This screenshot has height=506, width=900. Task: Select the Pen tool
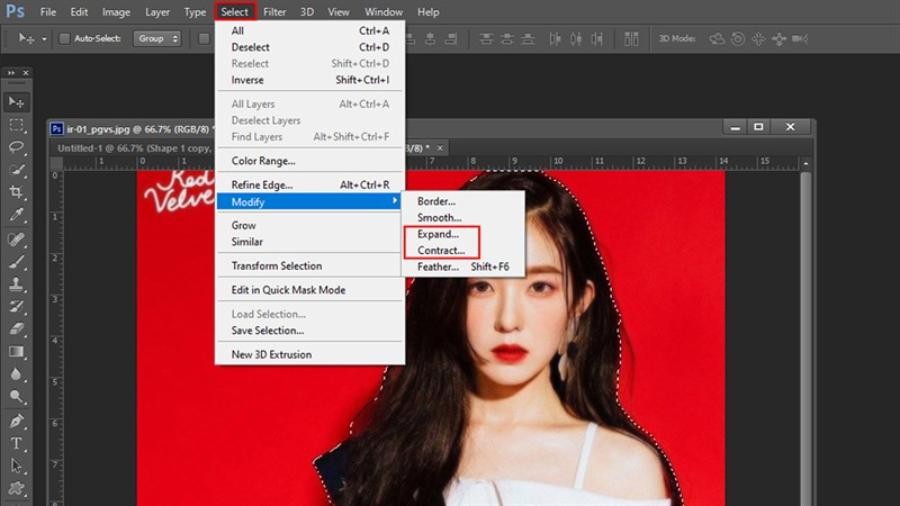16,420
